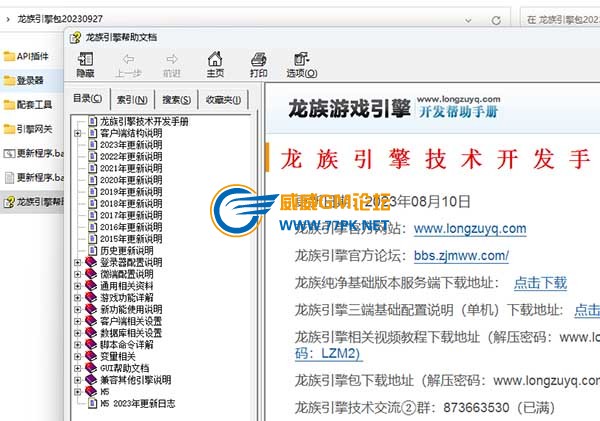Screen dimensions: 600x421
Task: Switch to the 索引(N) tab
Action: (x=132, y=100)
